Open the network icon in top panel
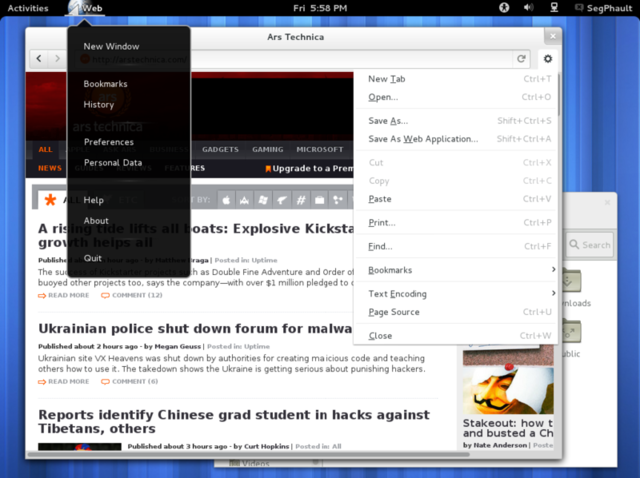The height and width of the screenshot is (478, 640). (x=554, y=8)
